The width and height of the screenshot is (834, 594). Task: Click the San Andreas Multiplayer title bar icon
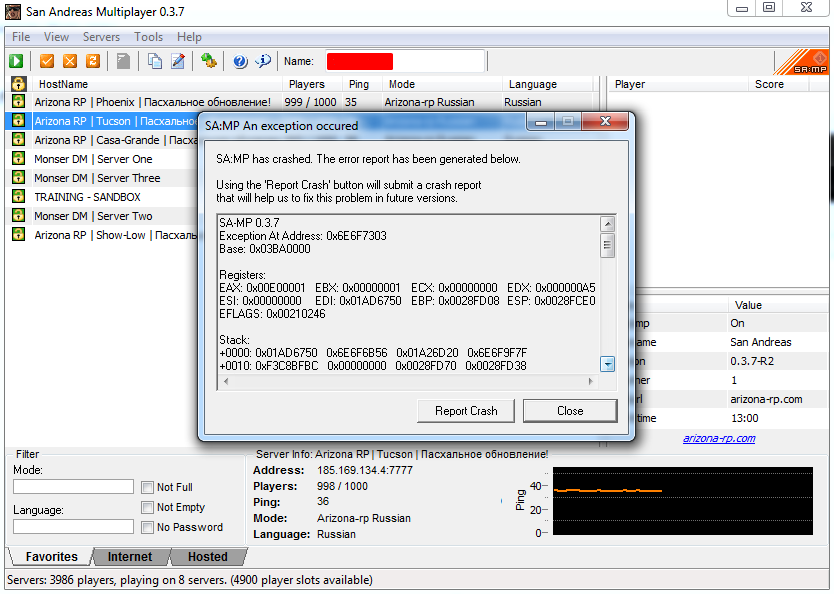pos(13,12)
